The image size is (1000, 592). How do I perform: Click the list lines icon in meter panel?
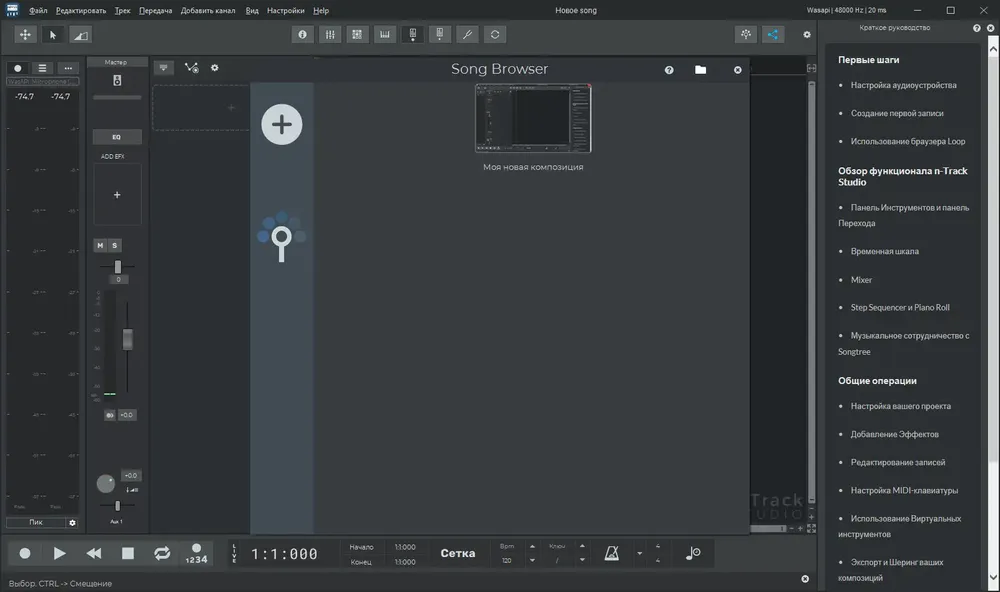[x=42, y=68]
